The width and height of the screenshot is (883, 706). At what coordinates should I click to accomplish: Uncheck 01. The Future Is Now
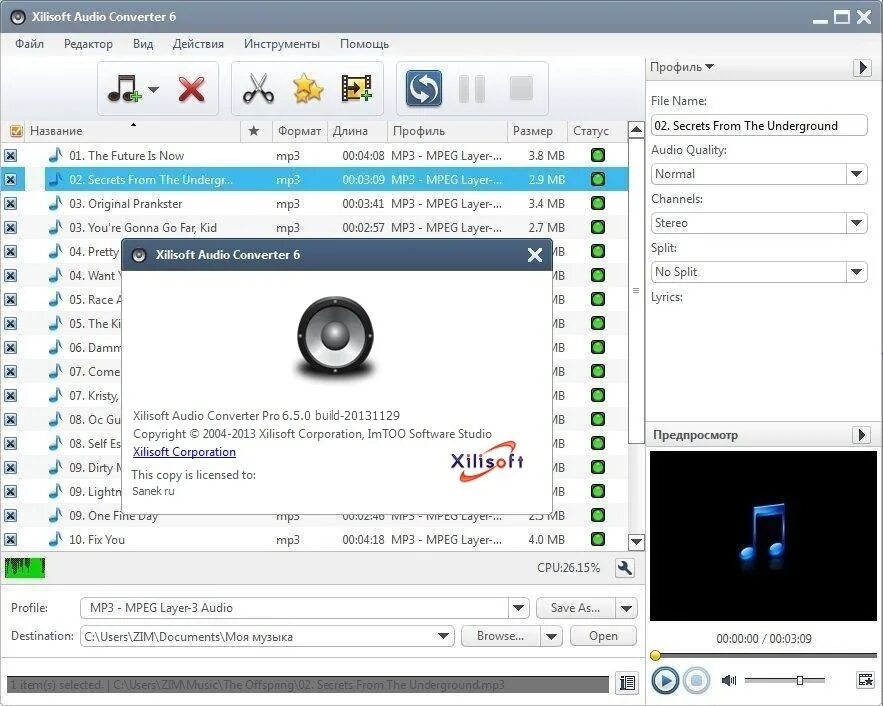point(11,156)
